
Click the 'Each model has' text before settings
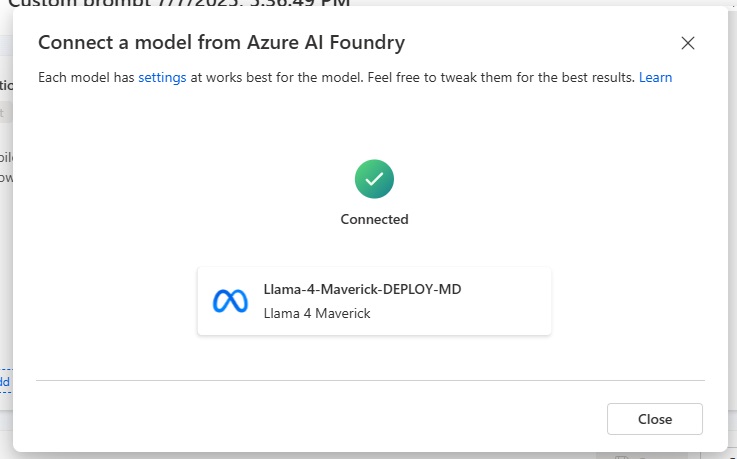pos(86,78)
